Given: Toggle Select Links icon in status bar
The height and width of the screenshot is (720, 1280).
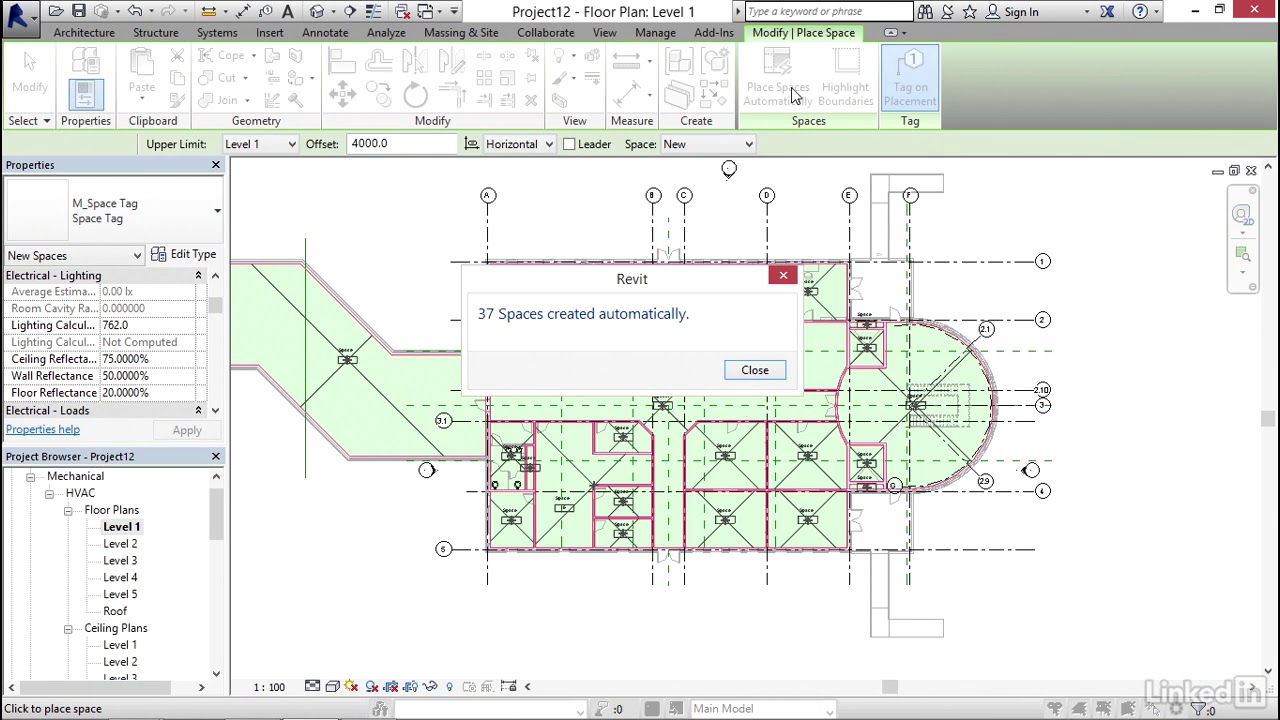Looking at the screenshot, I should 1055,709.
